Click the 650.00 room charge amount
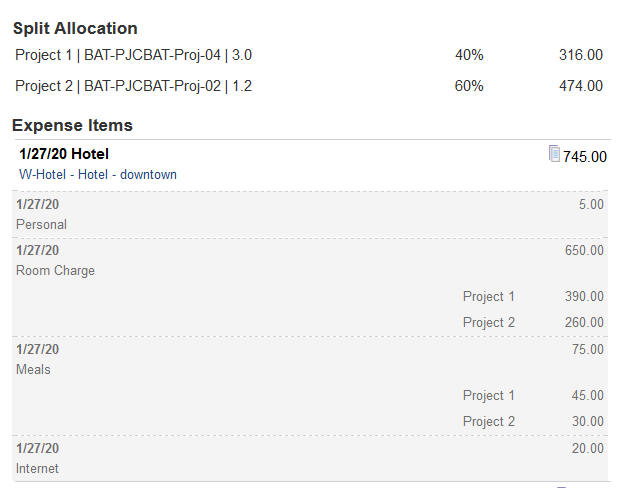Viewport: 620px width, 488px height. pos(584,250)
